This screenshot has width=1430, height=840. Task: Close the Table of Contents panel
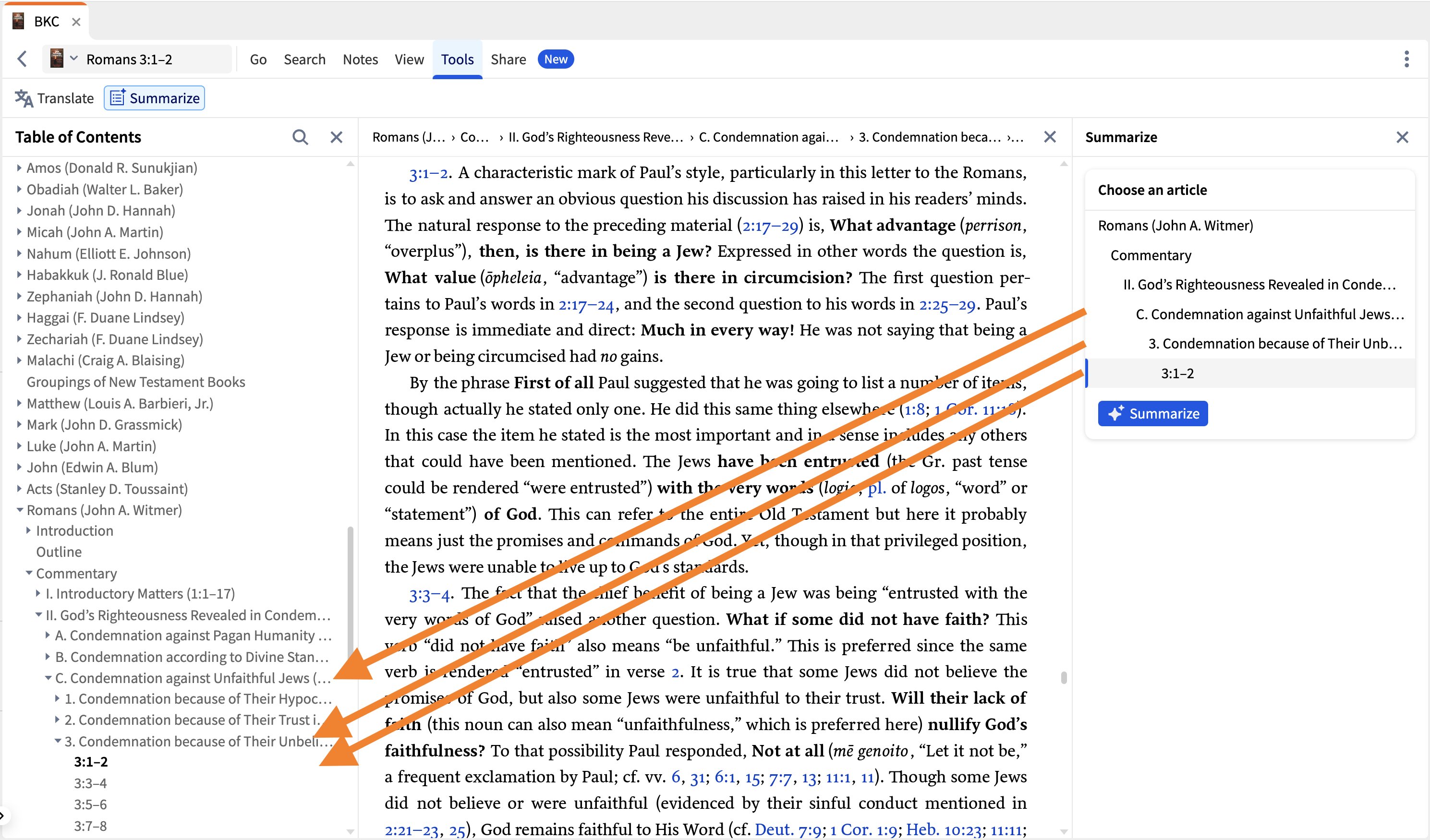point(336,137)
